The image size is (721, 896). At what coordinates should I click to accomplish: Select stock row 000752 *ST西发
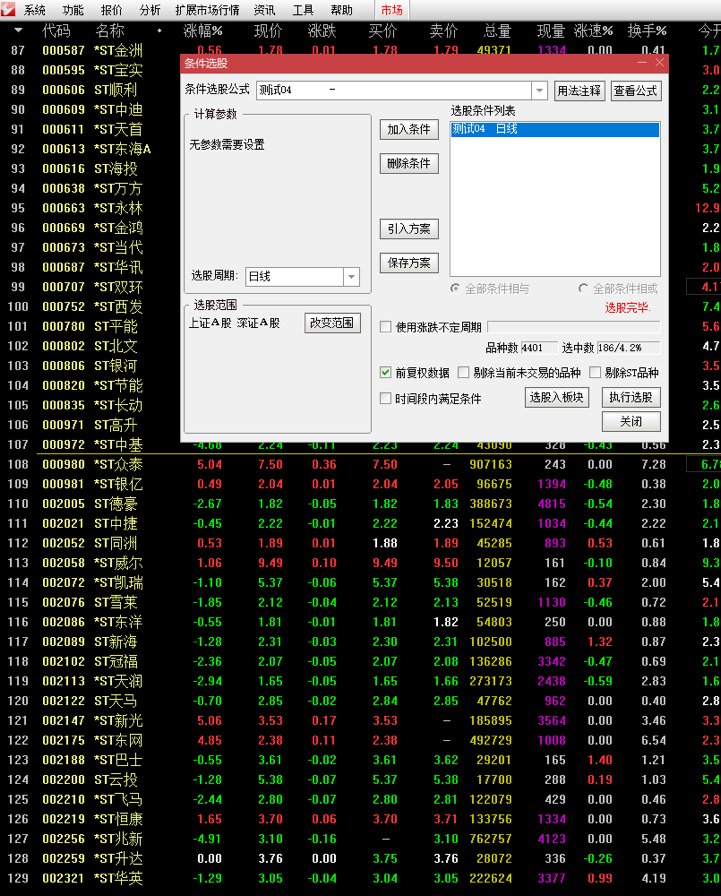click(x=91, y=307)
